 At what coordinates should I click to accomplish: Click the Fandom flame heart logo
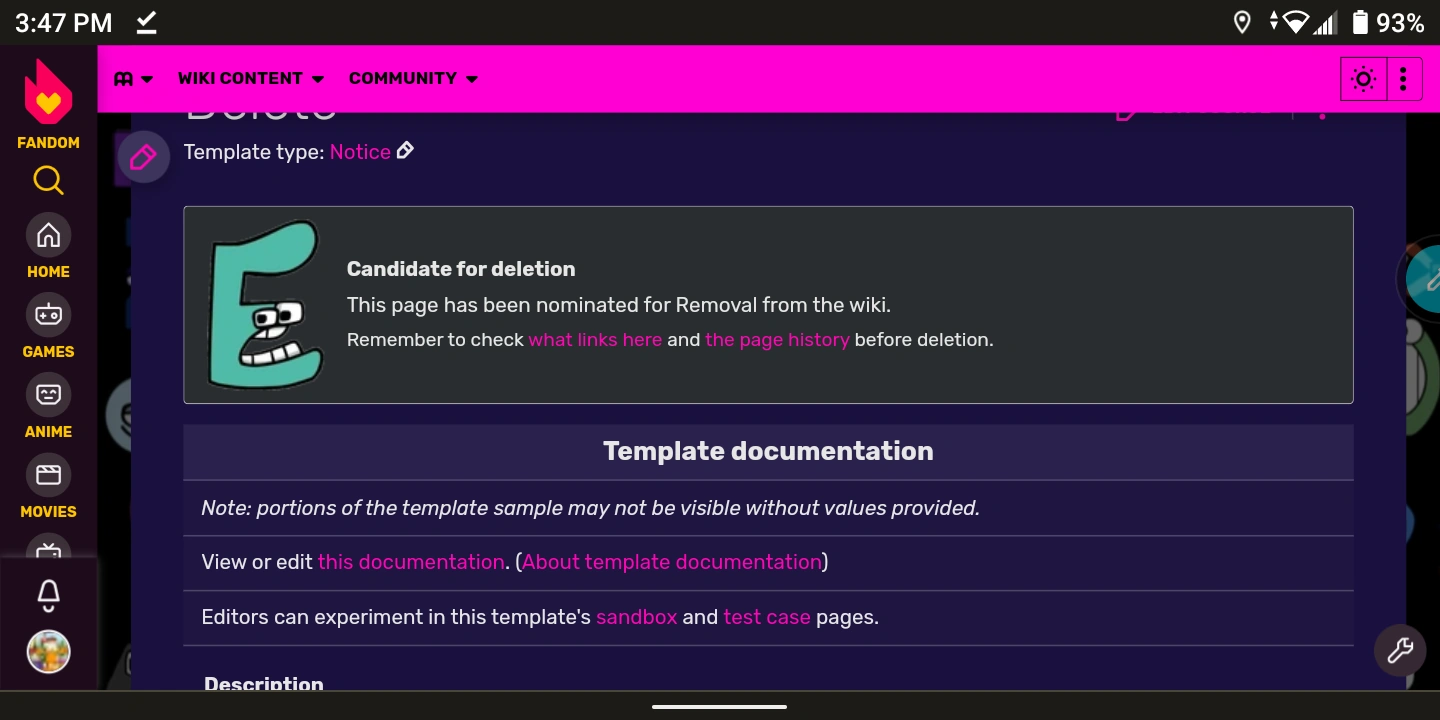point(48,92)
